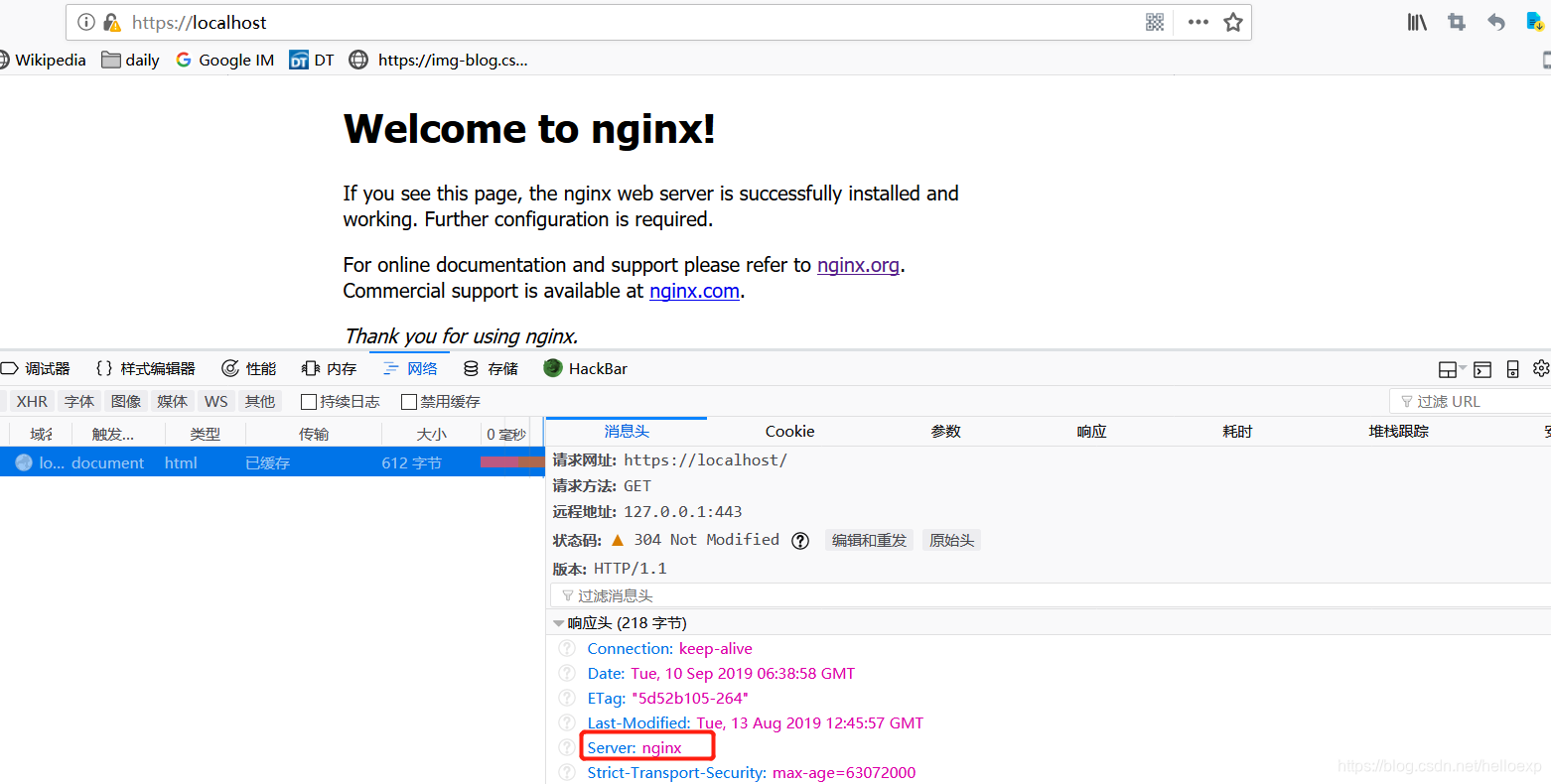Sort by the 域名 domain column header

[x=41, y=434]
